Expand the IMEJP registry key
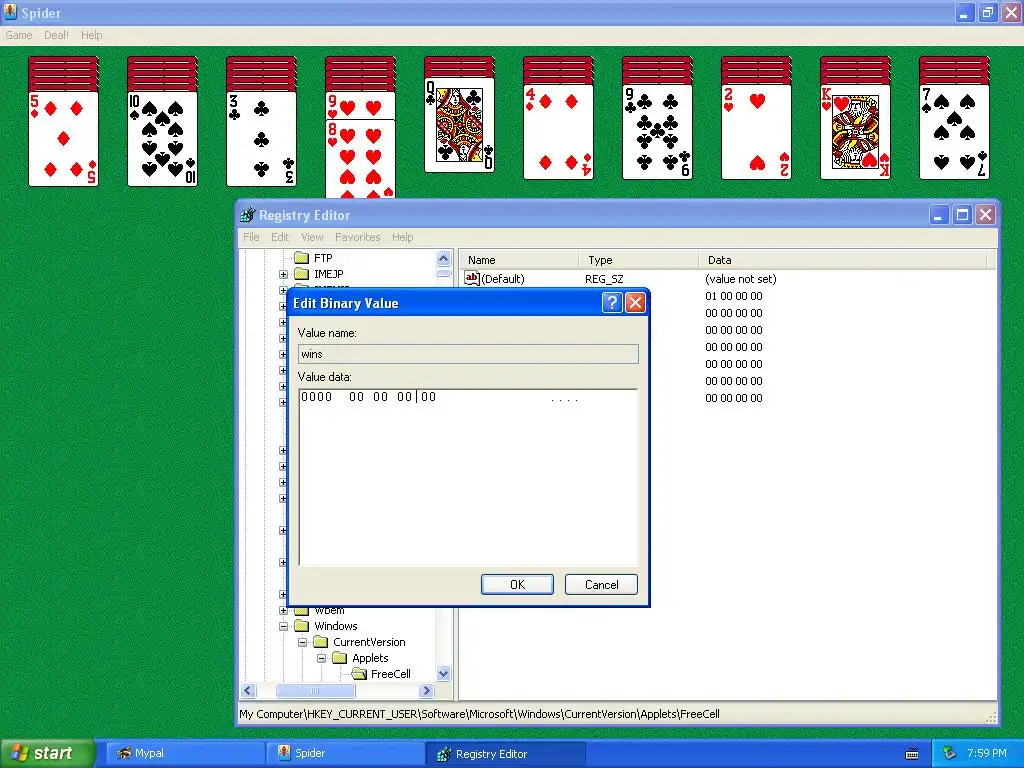Screen dimensions: 1024x768 point(283,274)
